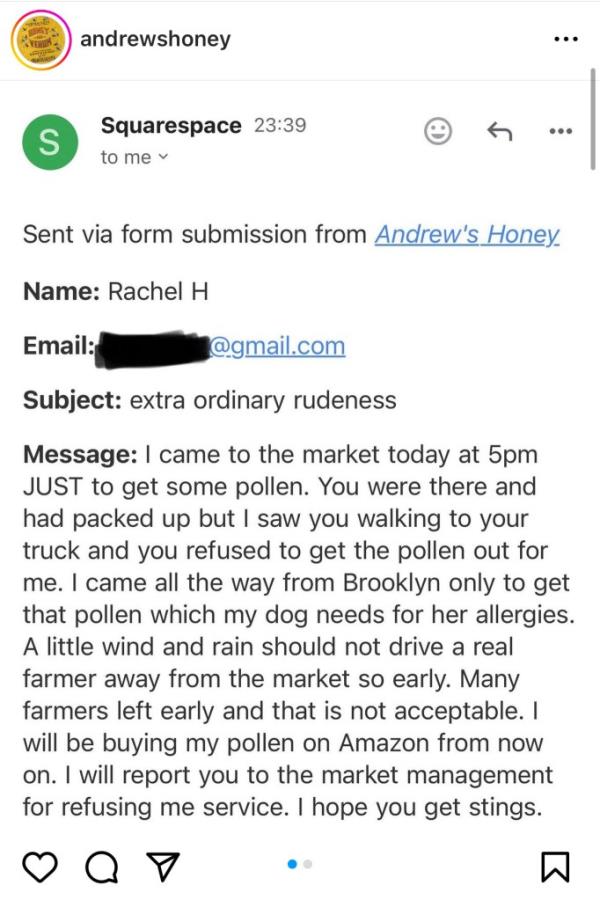600x900 pixels.
Task: Share the post with the paper plane icon
Action: point(163,866)
